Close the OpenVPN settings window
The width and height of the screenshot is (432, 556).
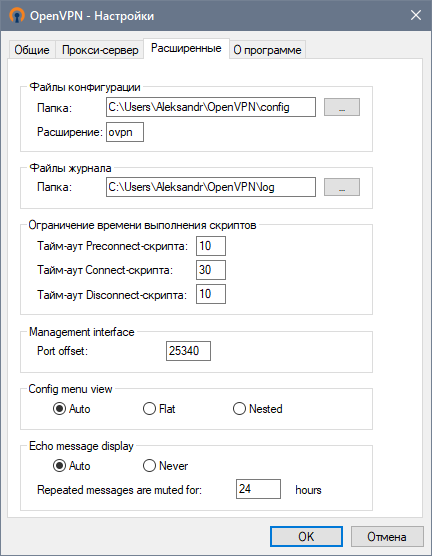416,15
